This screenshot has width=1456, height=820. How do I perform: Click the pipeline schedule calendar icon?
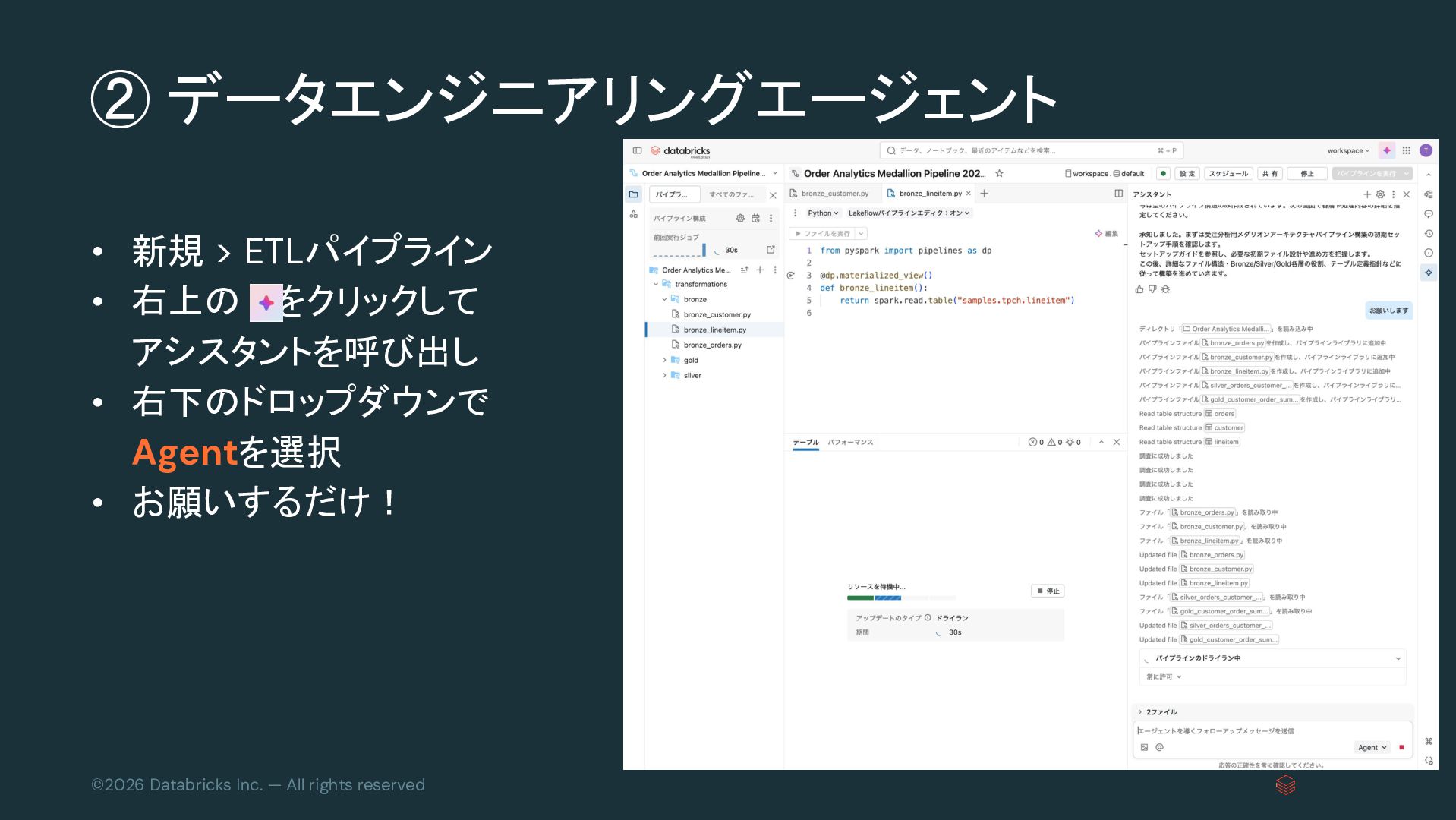755,218
